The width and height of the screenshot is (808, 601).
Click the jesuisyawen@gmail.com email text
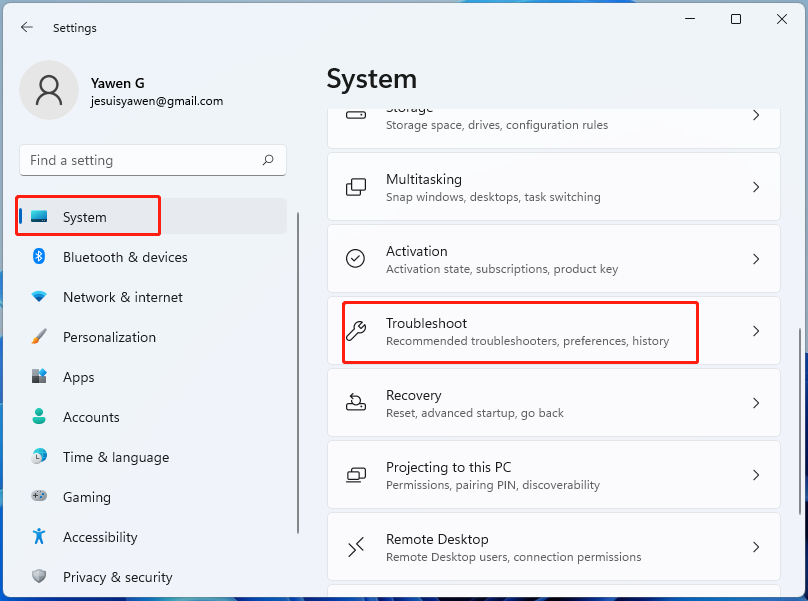tap(157, 101)
